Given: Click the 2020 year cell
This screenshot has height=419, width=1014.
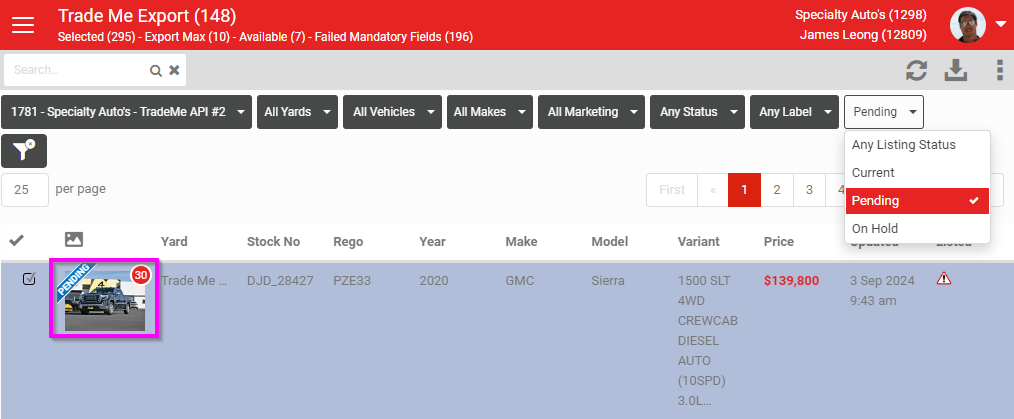Looking at the screenshot, I should point(433,281).
